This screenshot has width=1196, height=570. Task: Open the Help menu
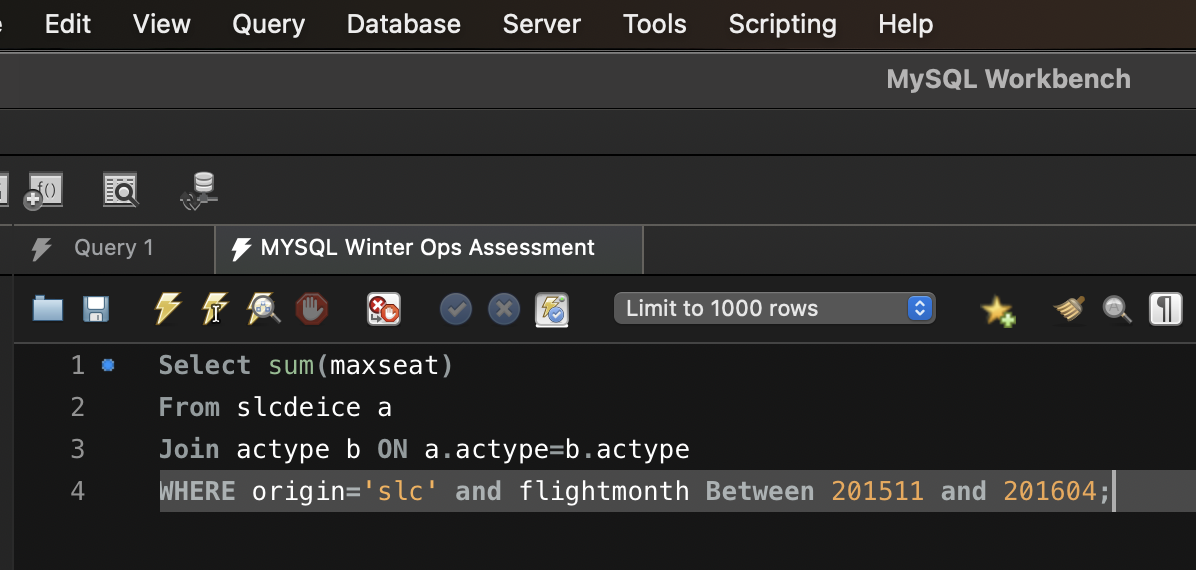point(905,24)
